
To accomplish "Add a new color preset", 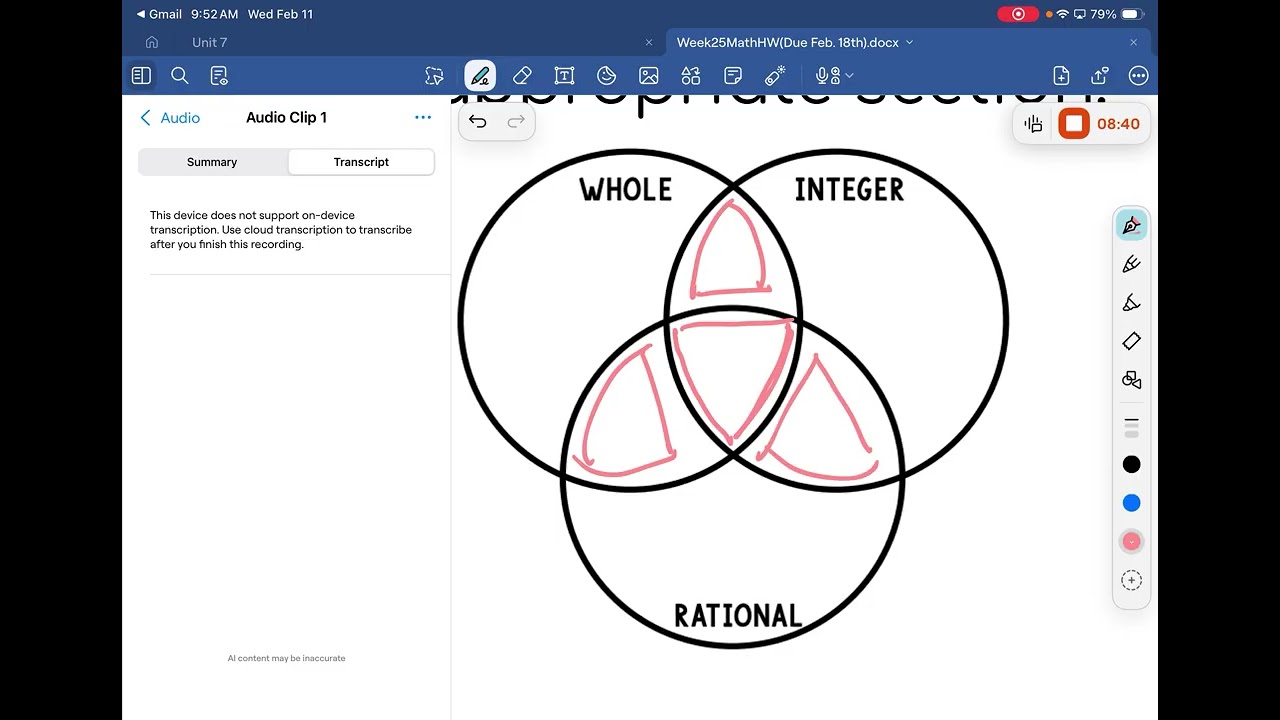I will click(x=1132, y=580).
